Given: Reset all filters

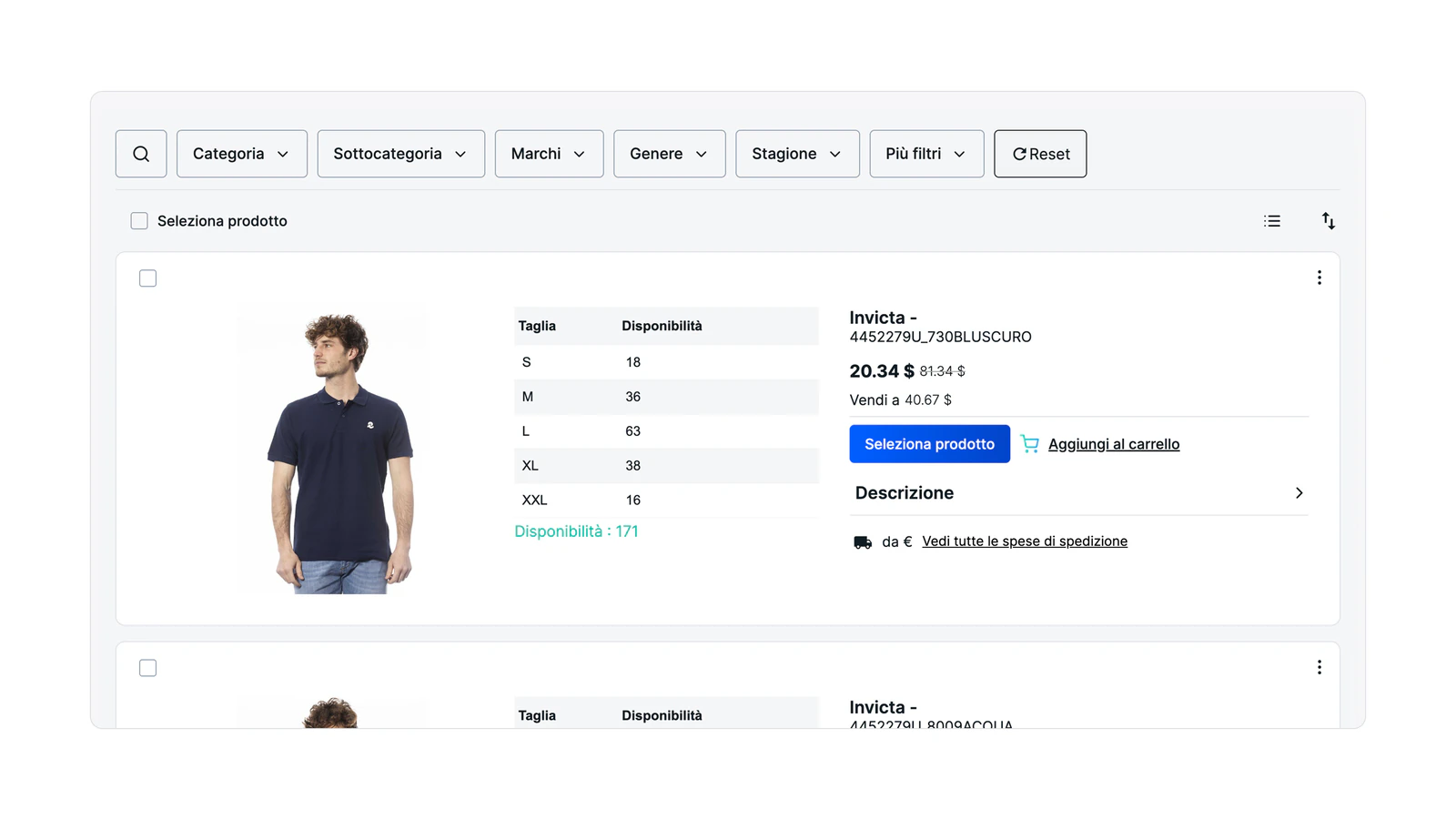Looking at the screenshot, I should click(1041, 154).
